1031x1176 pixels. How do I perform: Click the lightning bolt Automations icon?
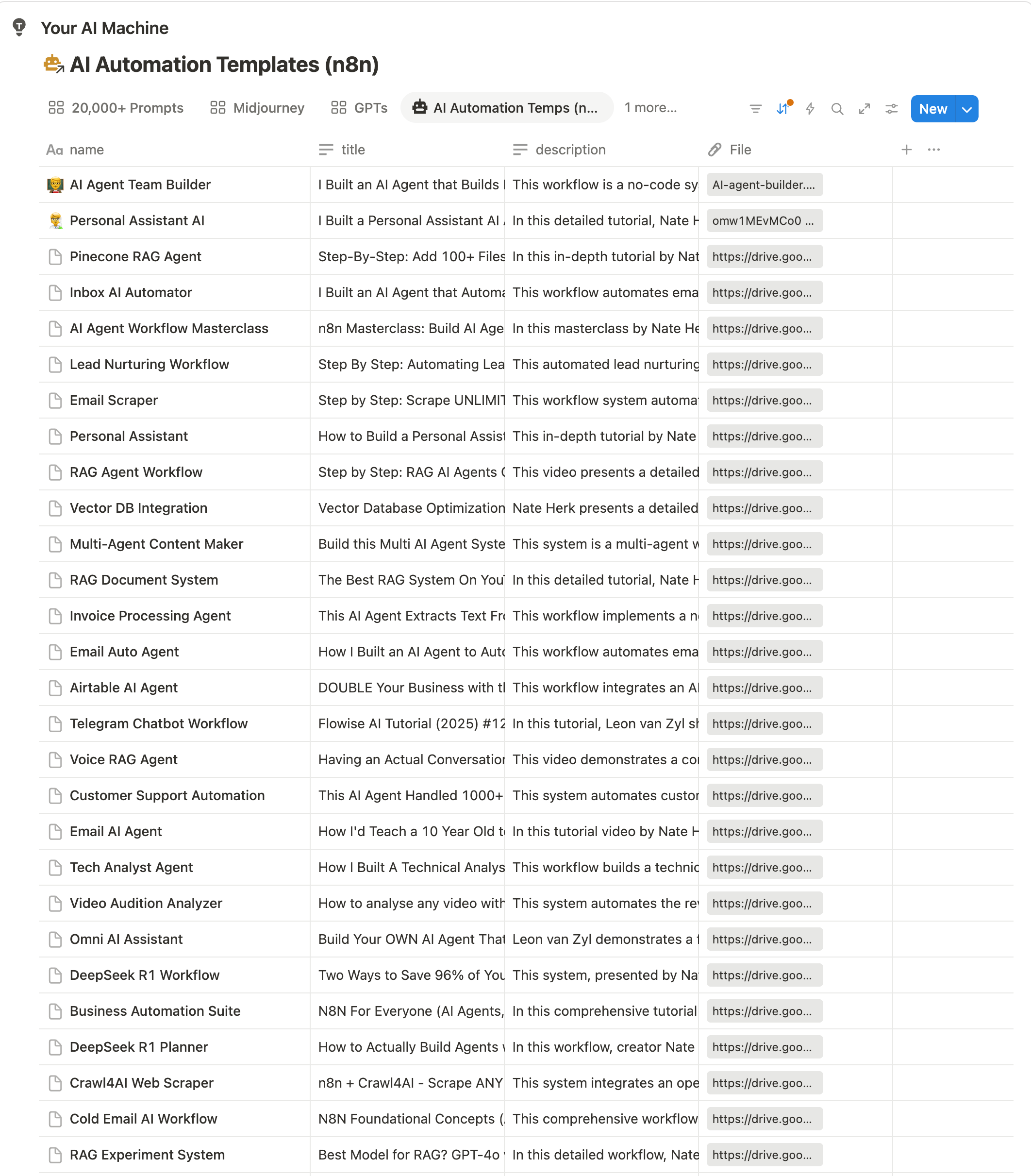click(x=810, y=109)
